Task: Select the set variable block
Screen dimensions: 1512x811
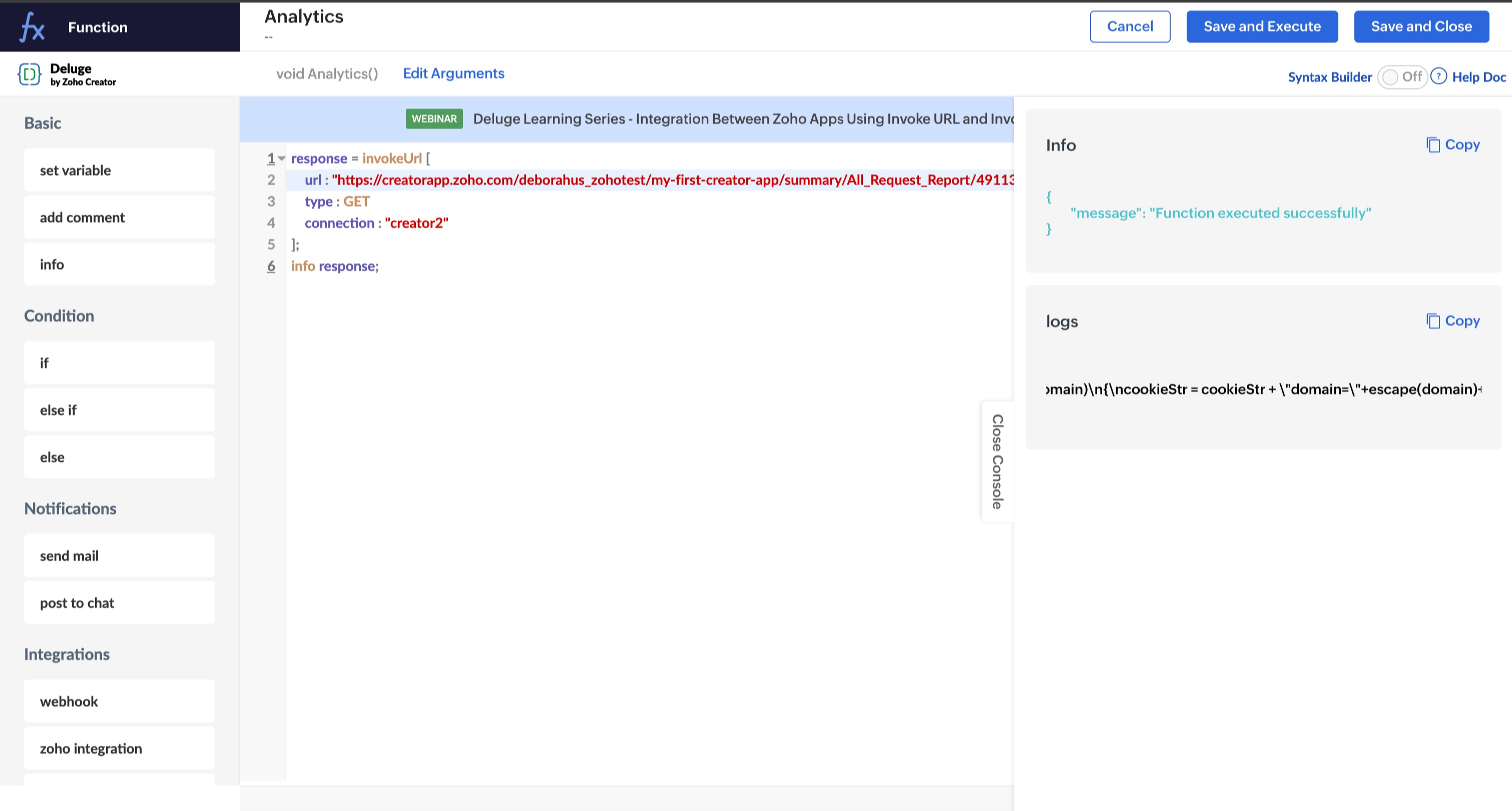Action: tap(119, 170)
